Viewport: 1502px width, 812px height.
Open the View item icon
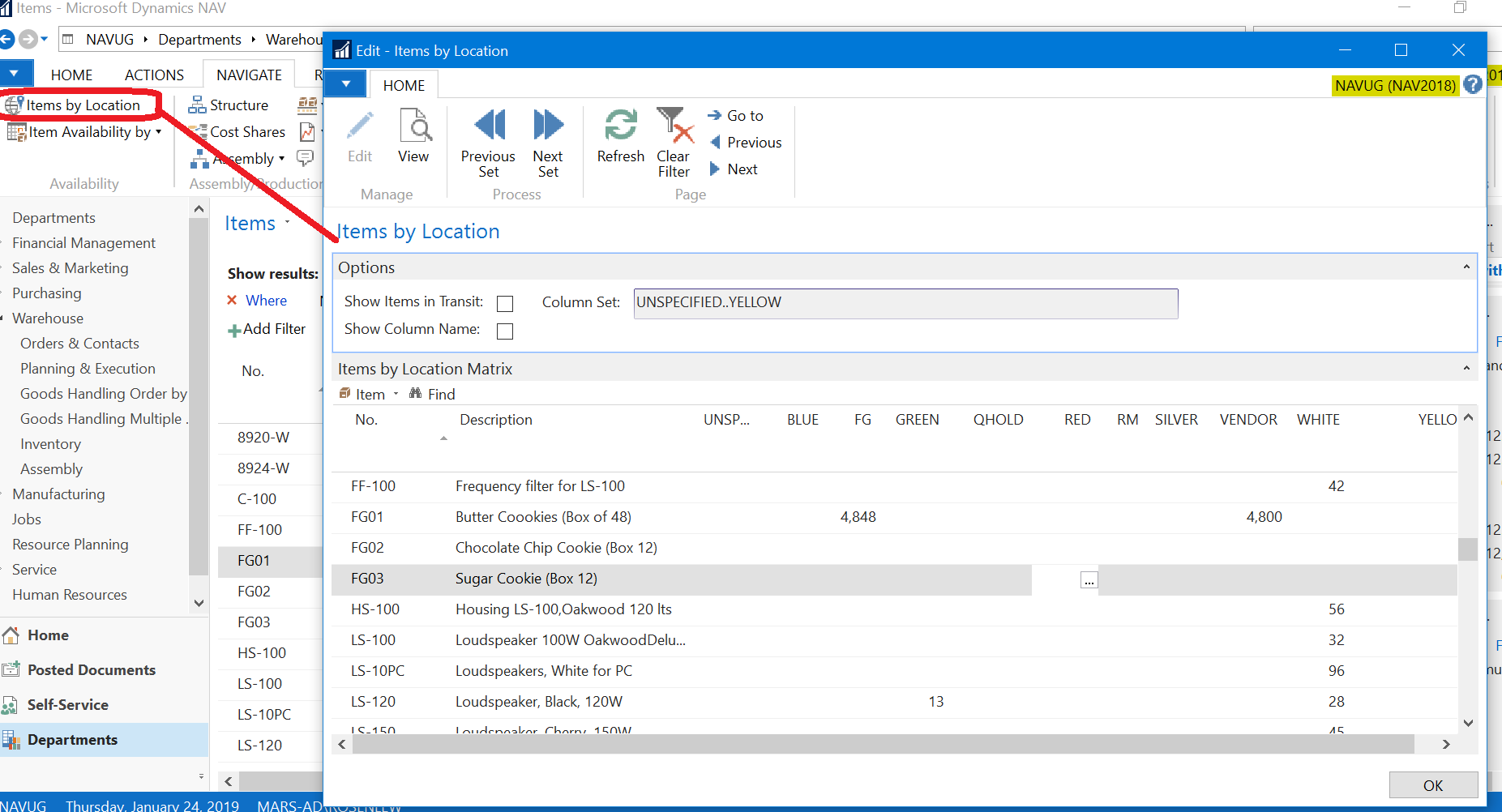click(413, 126)
